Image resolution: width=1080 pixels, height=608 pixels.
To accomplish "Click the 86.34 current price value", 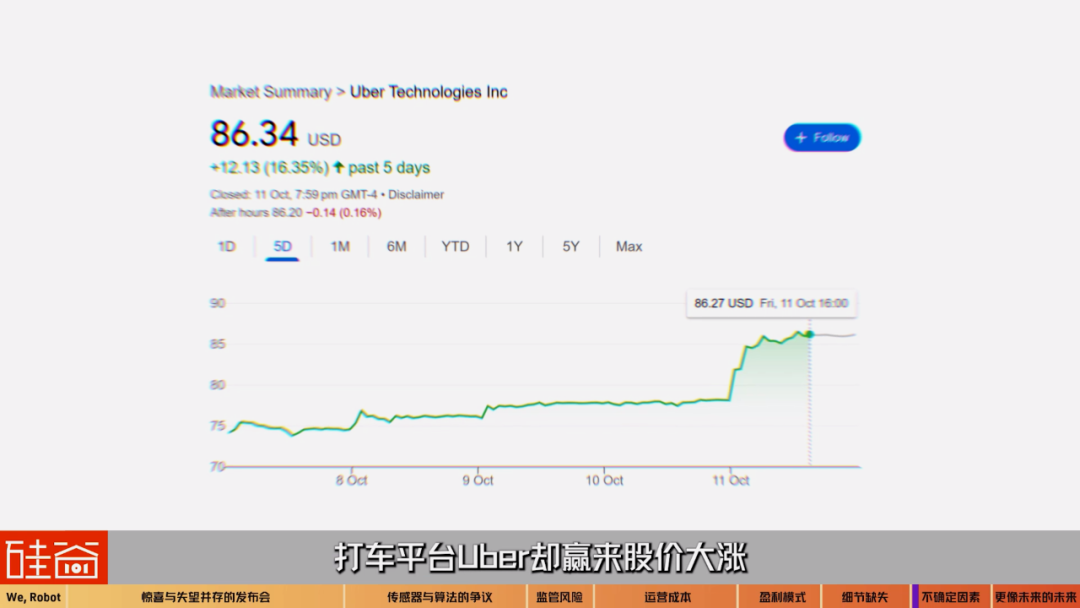I will coord(254,134).
